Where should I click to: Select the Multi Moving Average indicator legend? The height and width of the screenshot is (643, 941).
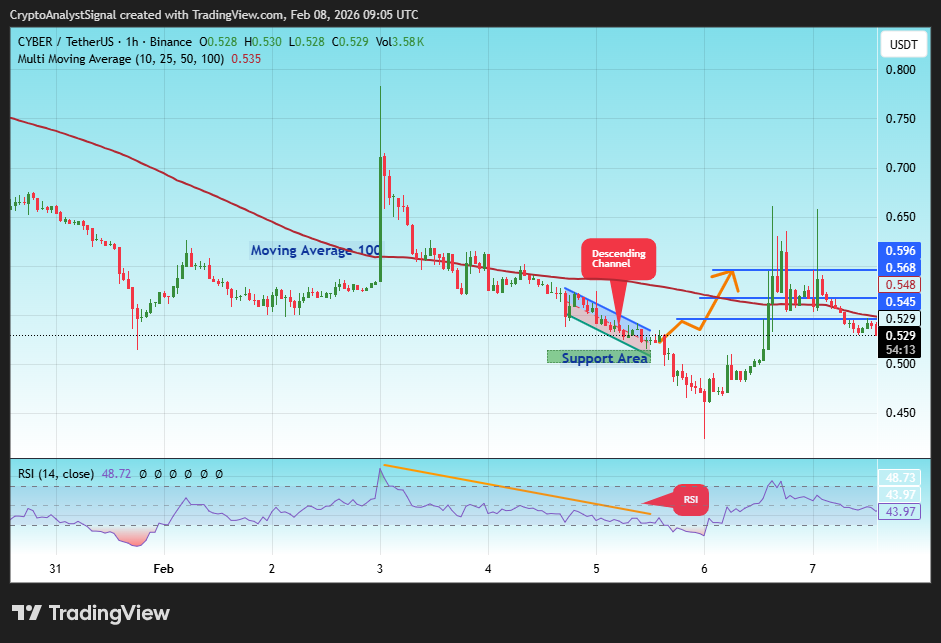click(x=121, y=59)
